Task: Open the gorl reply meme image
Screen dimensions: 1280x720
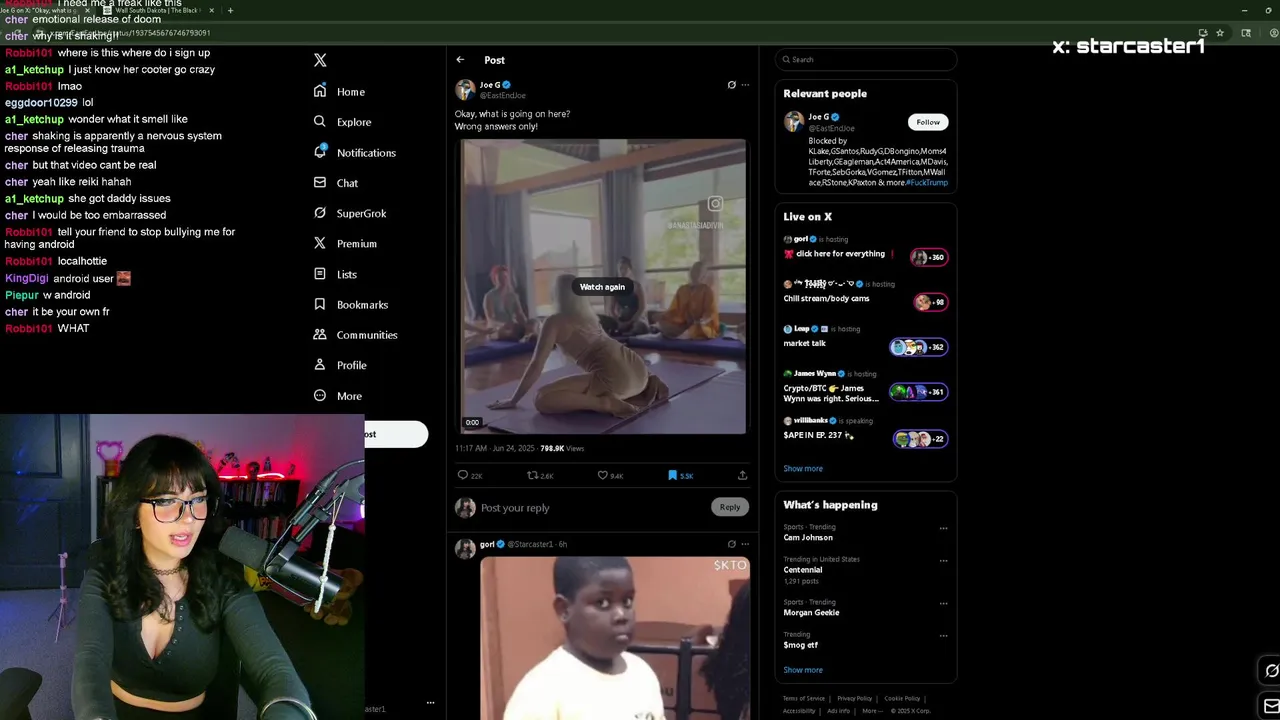Action: tap(615, 638)
